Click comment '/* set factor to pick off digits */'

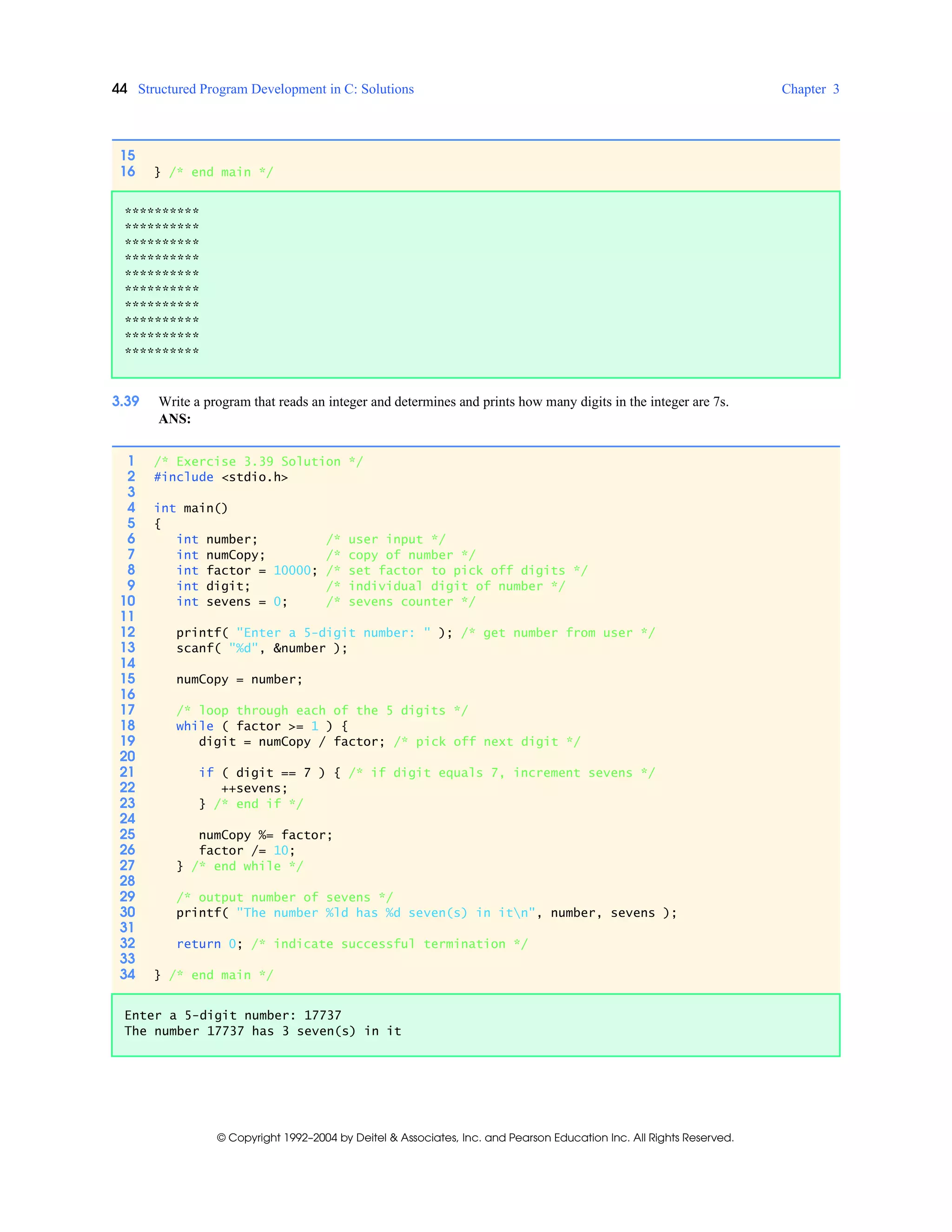457,570
